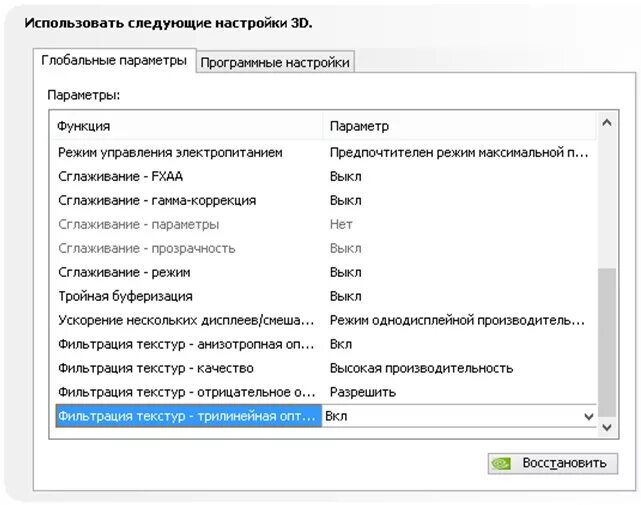
Task: Click the vertical scrollbar thumb
Action: (607, 343)
